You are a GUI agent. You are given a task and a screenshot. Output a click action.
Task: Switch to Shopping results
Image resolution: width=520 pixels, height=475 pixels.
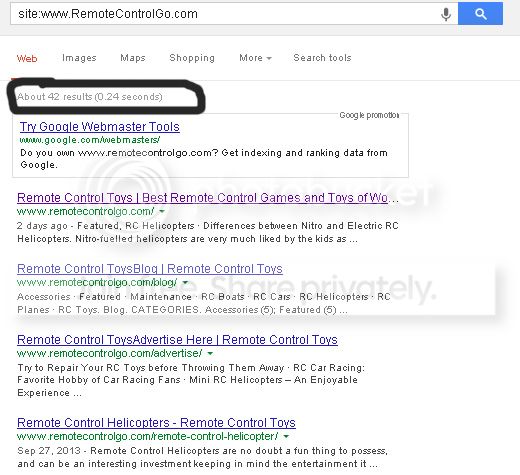coord(192,58)
